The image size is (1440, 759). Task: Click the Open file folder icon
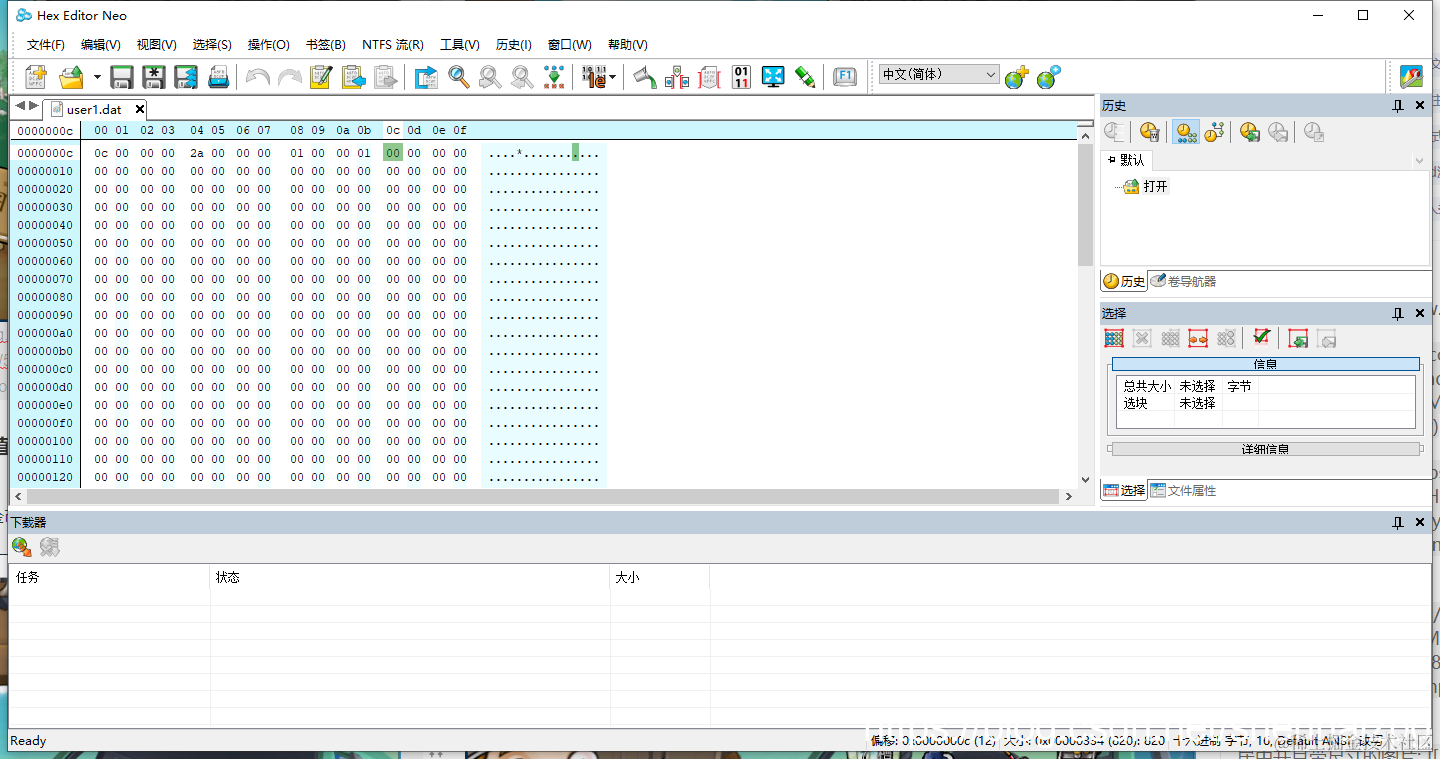71,77
